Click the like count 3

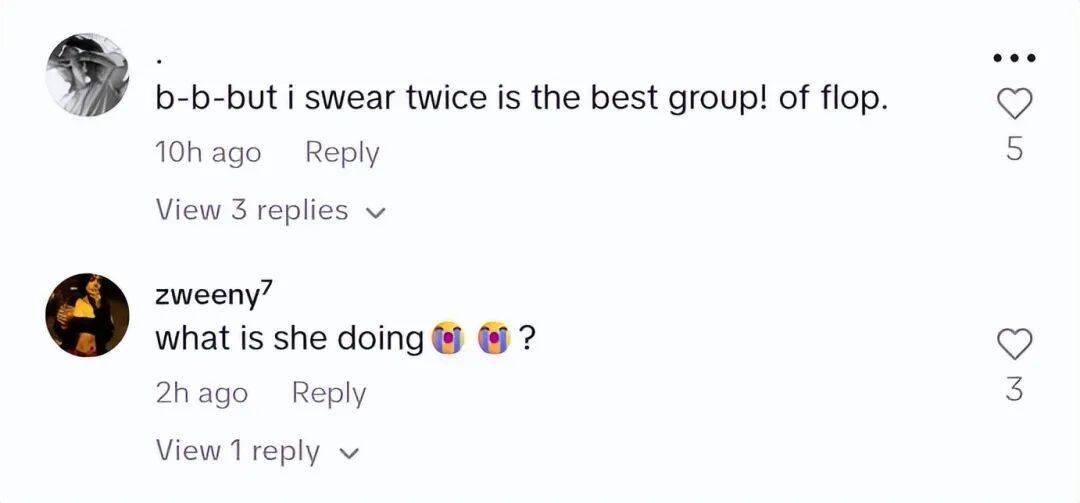point(1015,390)
